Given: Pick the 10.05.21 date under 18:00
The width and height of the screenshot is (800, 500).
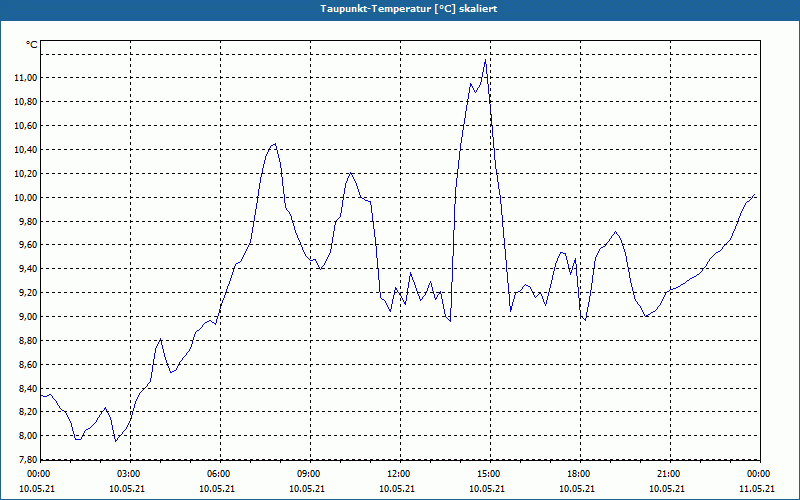Looking at the screenshot, I should tap(577, 489).
